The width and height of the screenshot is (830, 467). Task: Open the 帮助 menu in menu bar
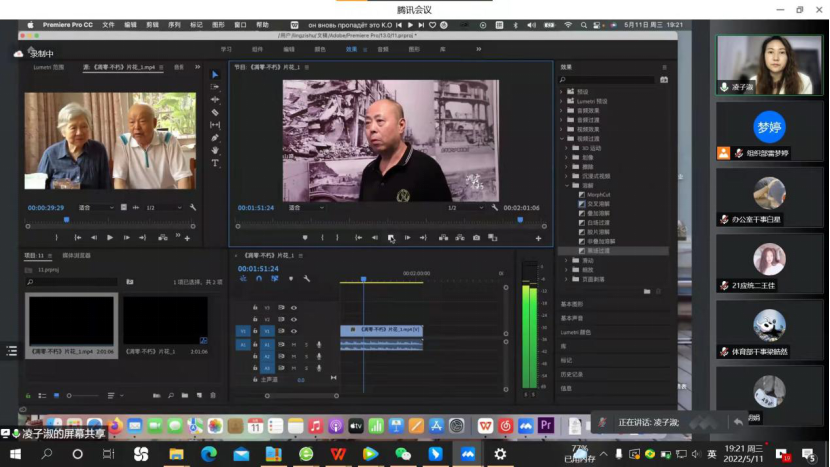click(263, 25)
